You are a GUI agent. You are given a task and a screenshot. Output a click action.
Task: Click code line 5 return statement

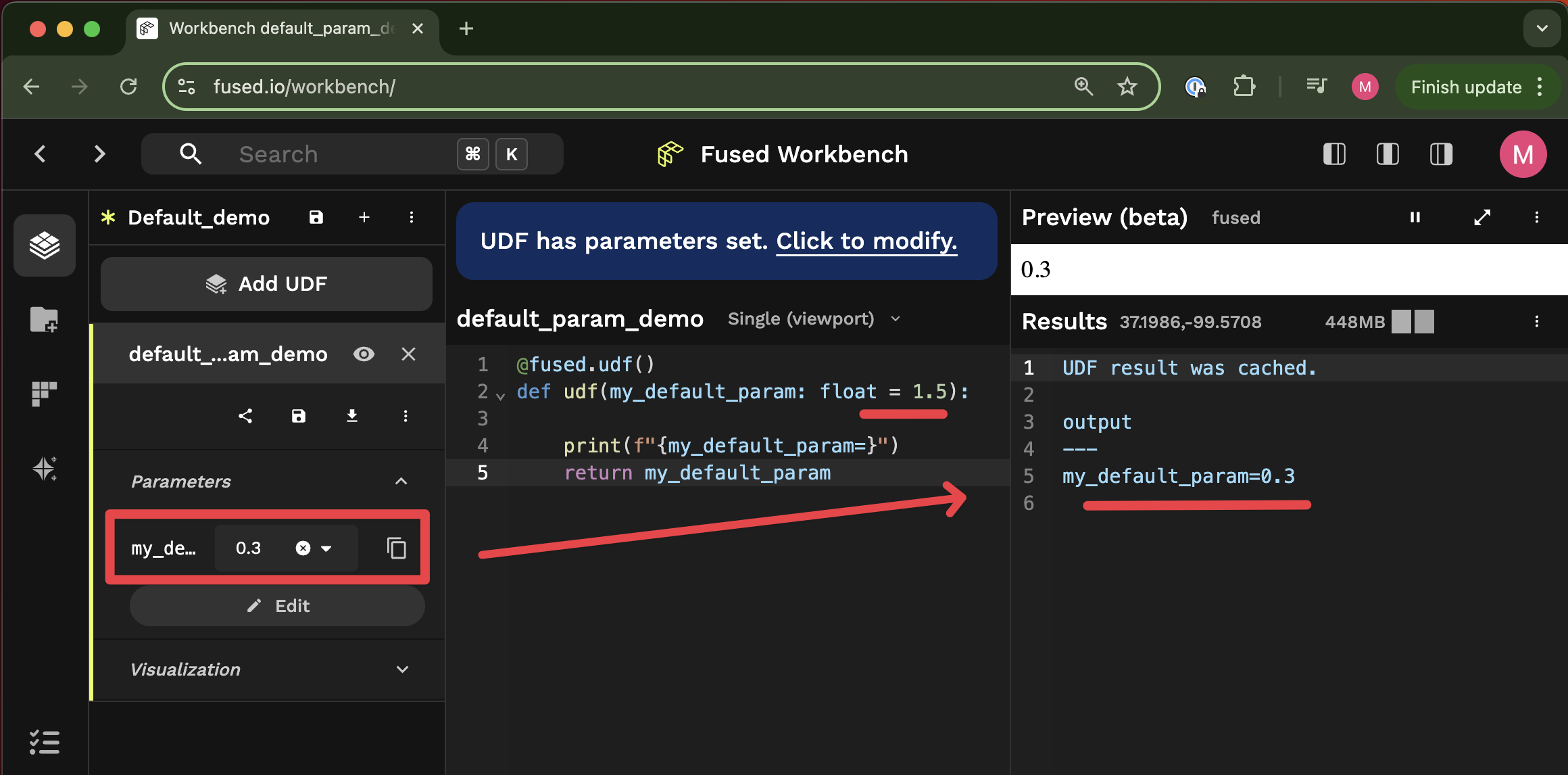coord(697,473)
